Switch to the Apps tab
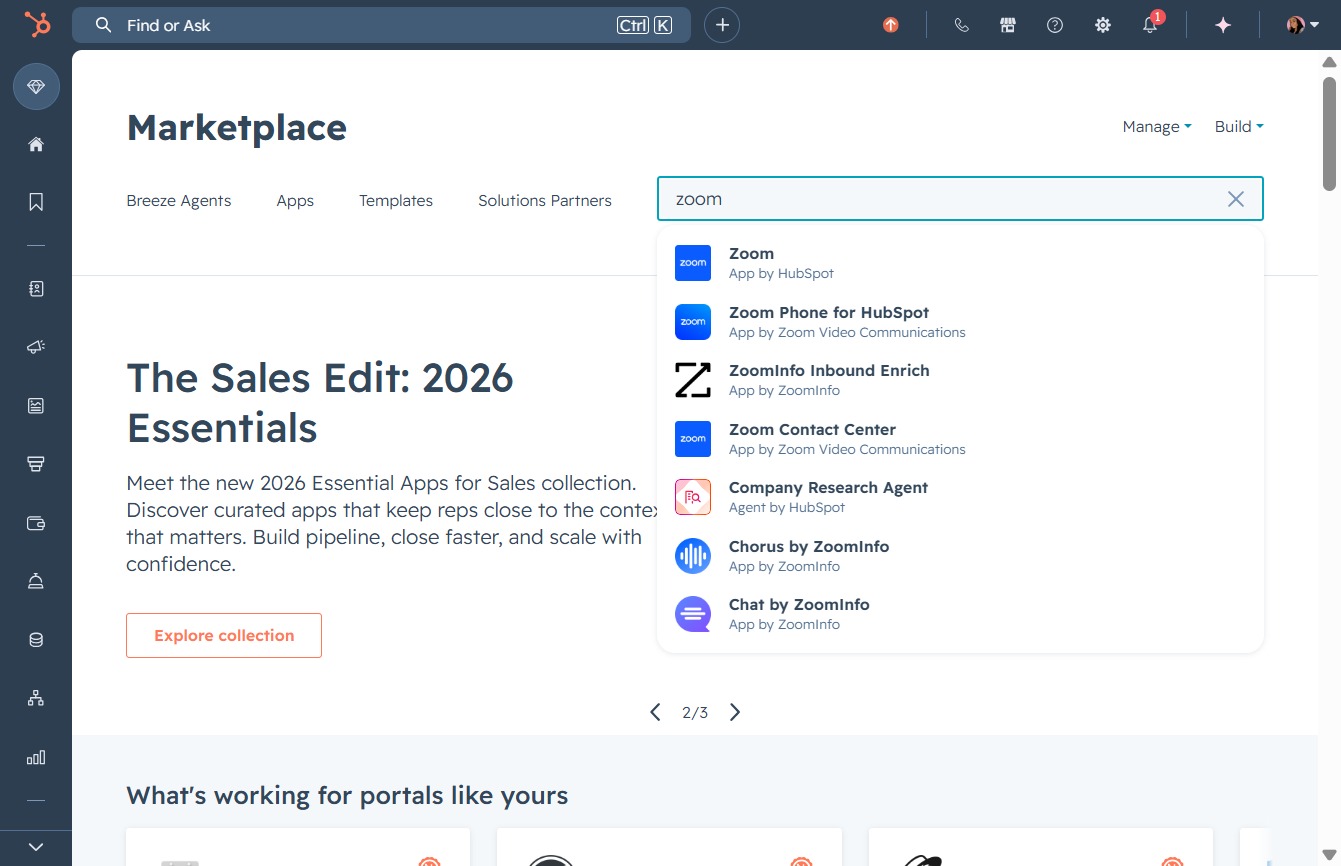This screenshot has height=866, width=1341. pos(295,200)
